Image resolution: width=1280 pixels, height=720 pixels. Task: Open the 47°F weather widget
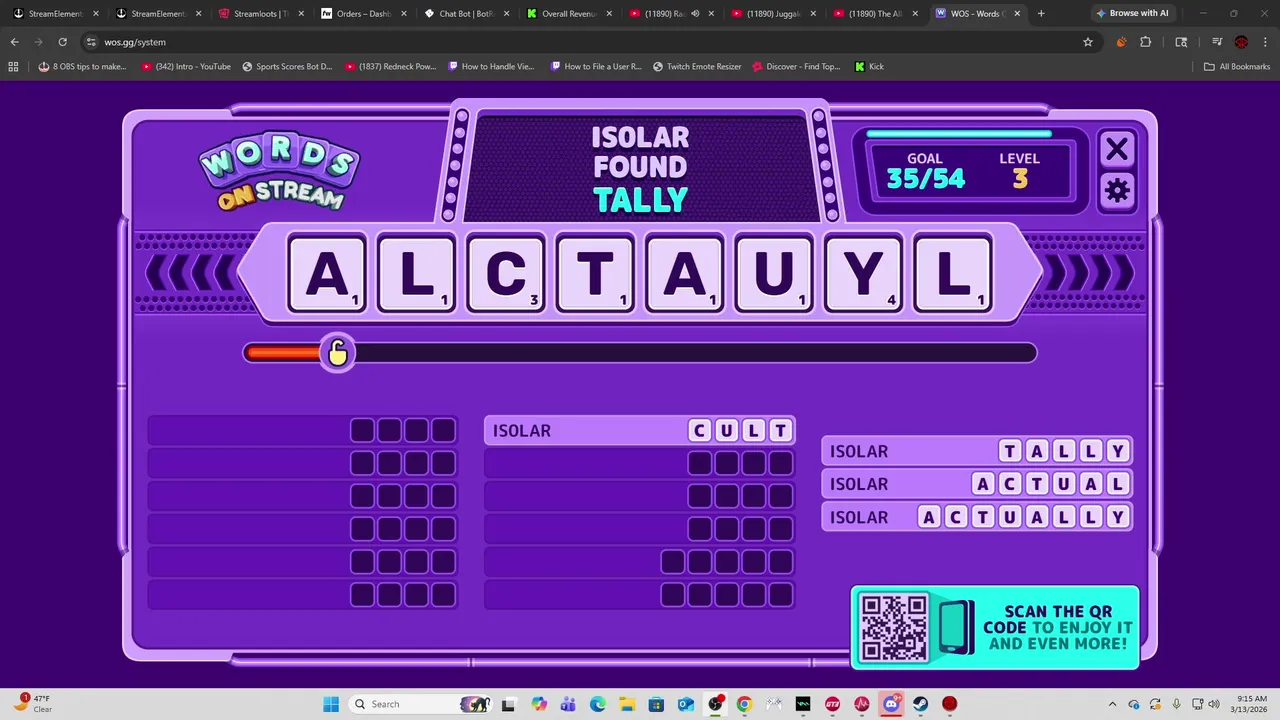pos(33,704)
